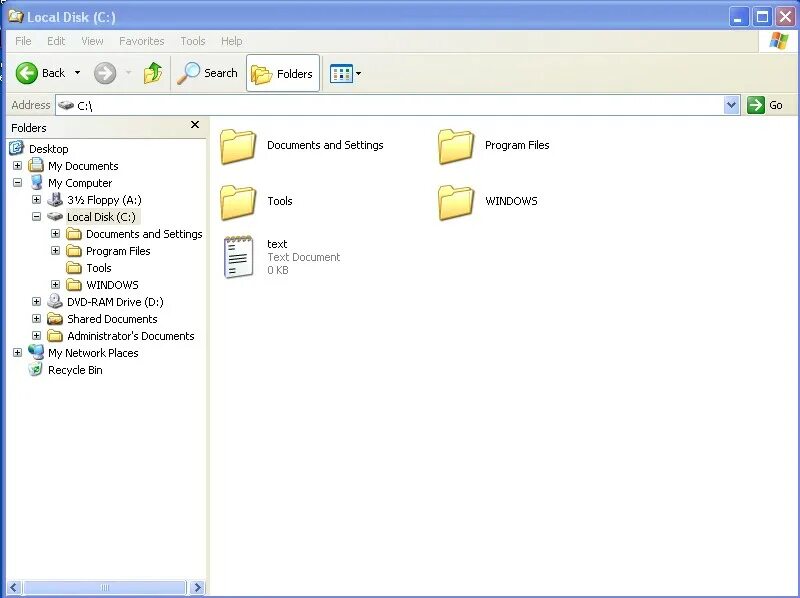This screenshot has height=598, width=800.
Task: Select My Computer icon in tree
Action: [36, 182]
